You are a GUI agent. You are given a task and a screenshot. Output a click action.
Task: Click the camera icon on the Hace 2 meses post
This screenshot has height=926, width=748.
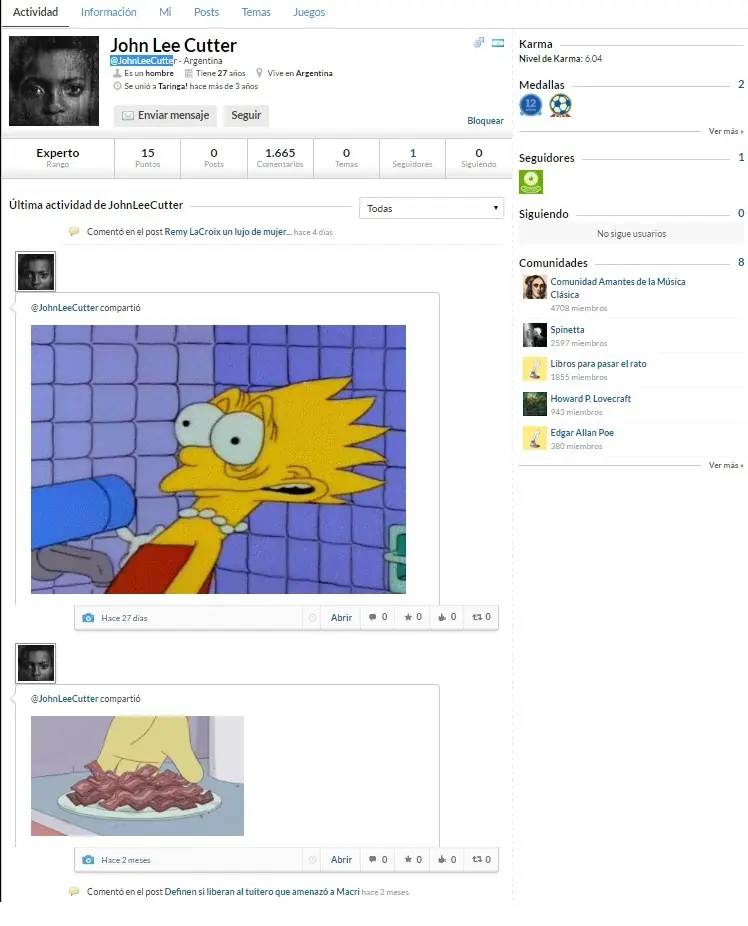point(88,860)
